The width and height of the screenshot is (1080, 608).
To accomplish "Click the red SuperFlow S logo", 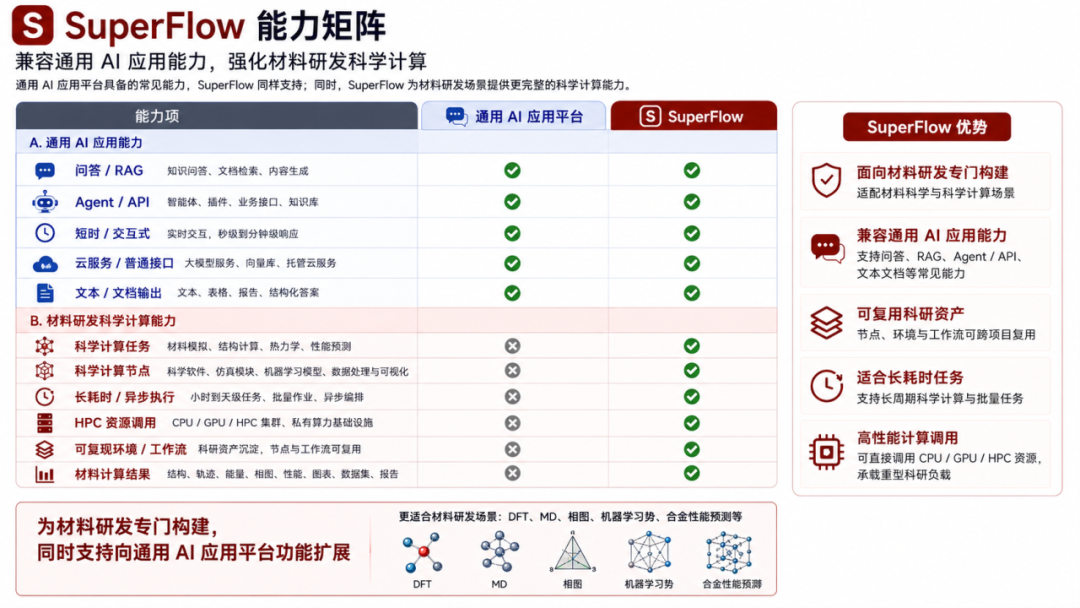I will click(x=32, y=25).
